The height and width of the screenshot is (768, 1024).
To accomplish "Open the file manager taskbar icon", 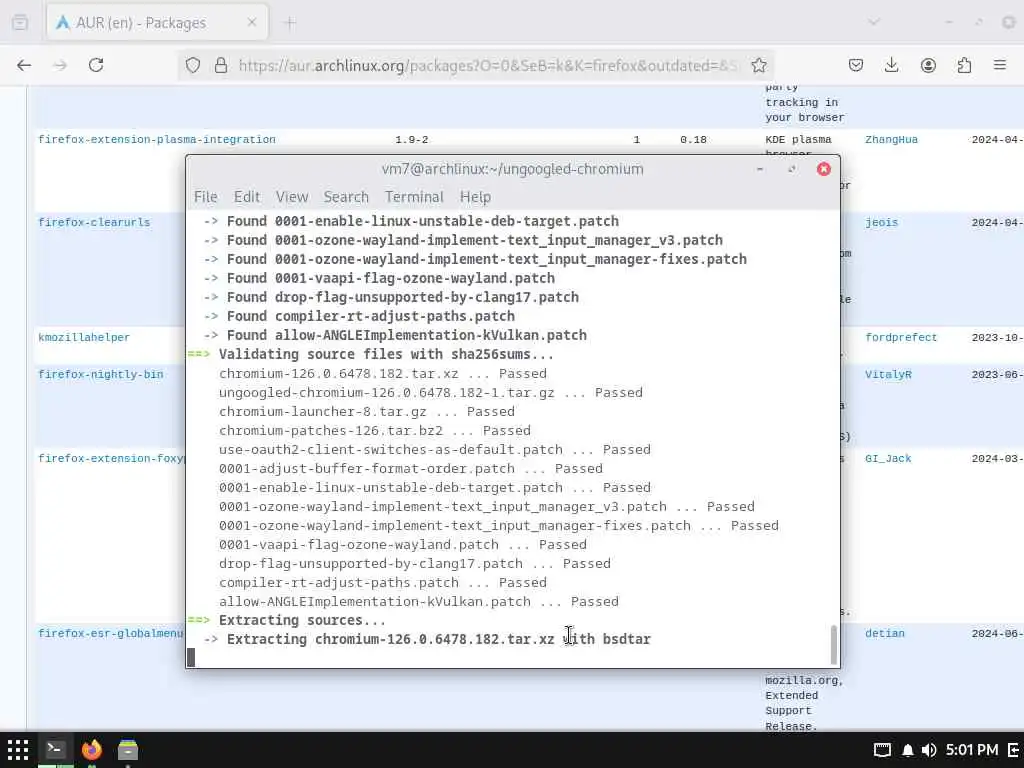I will coord(128,750).
